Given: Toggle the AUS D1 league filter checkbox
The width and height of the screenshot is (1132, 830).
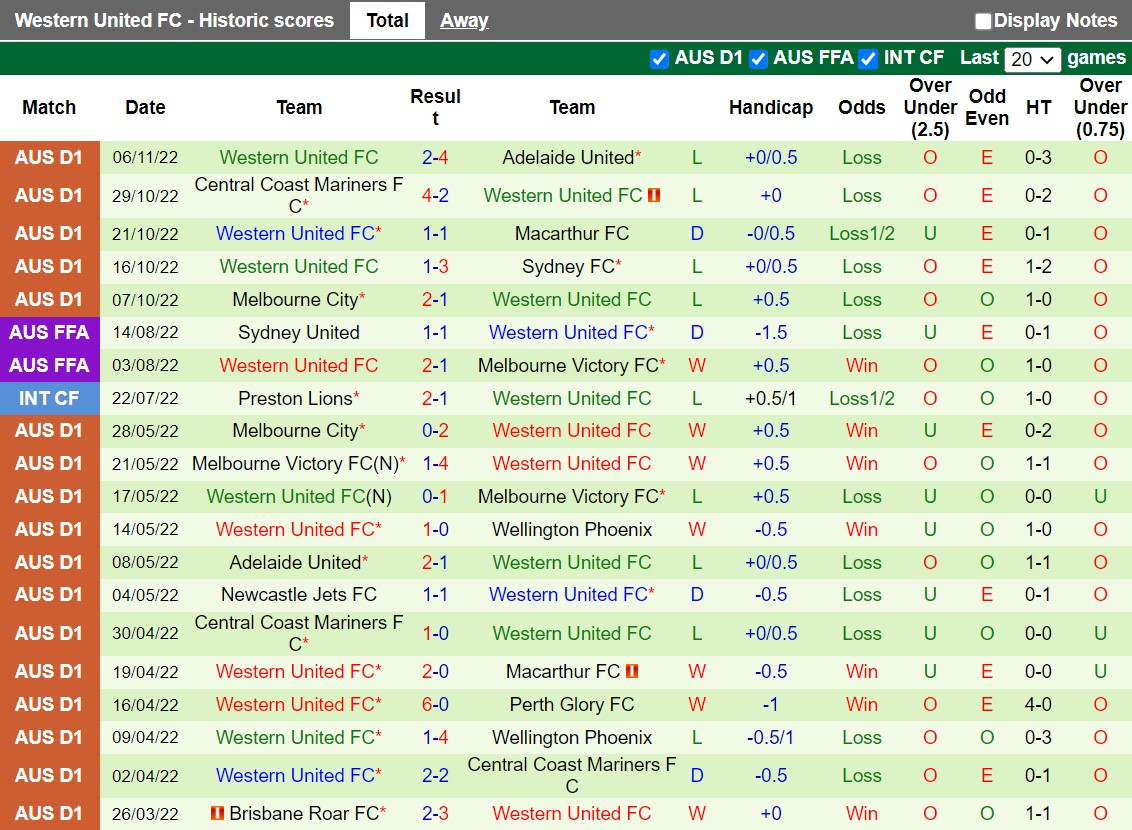Looking at the screenshot, I should [659, 59].
